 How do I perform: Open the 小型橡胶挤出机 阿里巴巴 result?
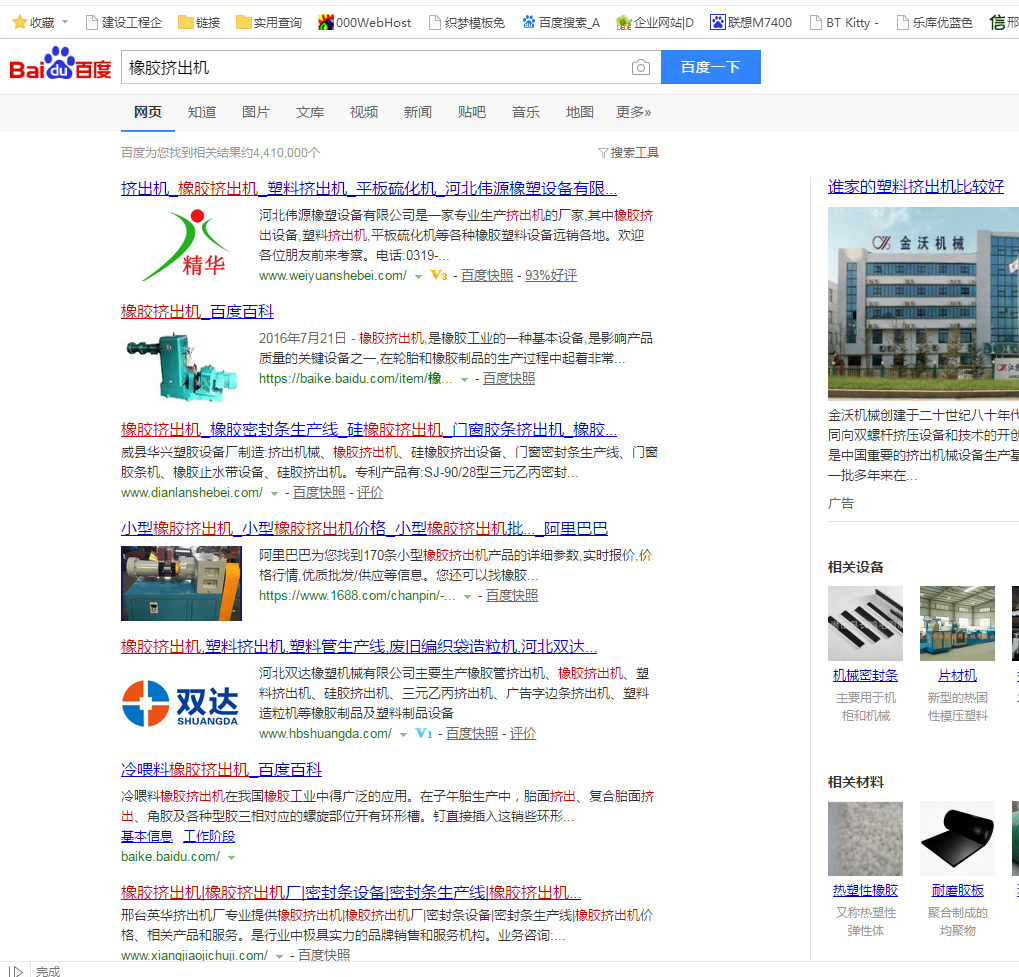click(364, 528)
